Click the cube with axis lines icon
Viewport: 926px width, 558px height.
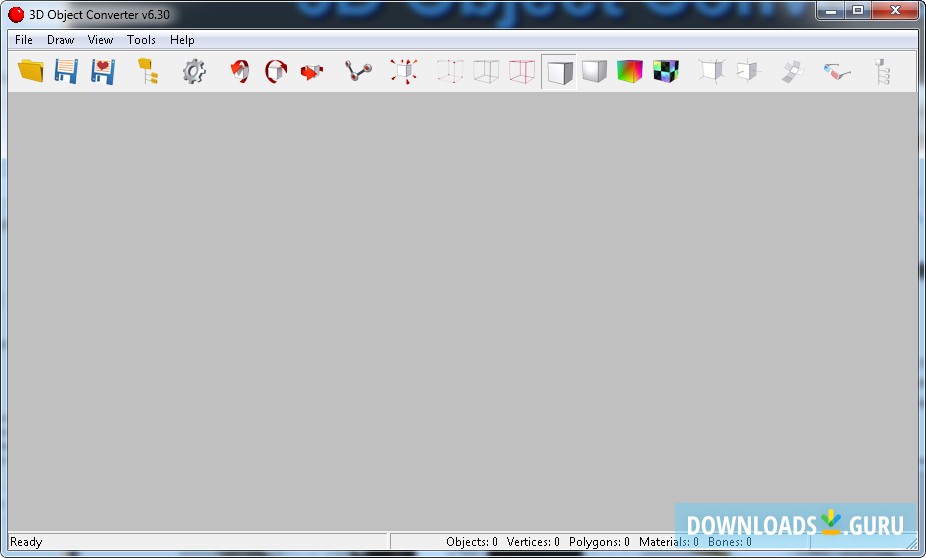[748, 71]
